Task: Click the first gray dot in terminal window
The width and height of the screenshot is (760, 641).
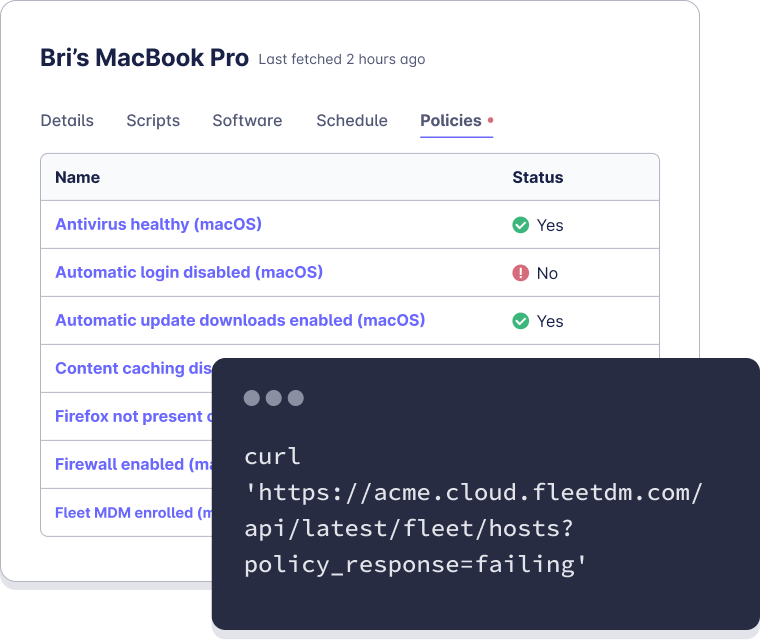Action: (x=252, y=398)
